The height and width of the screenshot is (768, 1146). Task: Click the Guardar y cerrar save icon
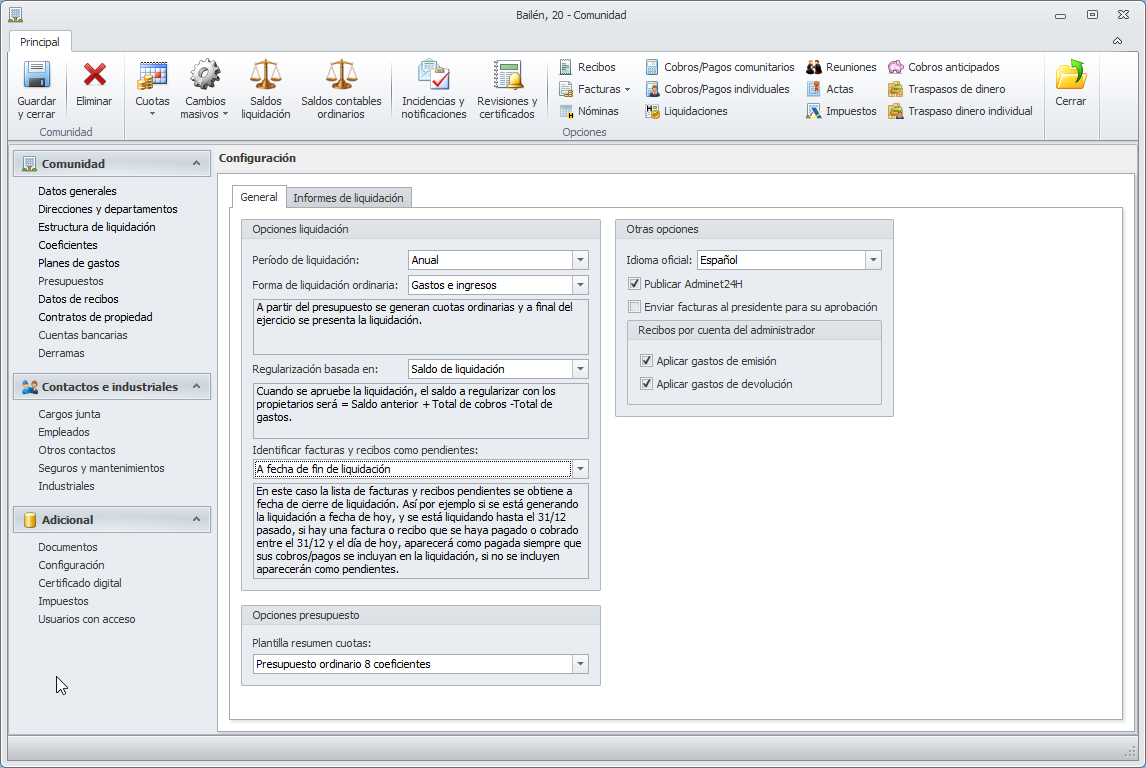point(37,75)
